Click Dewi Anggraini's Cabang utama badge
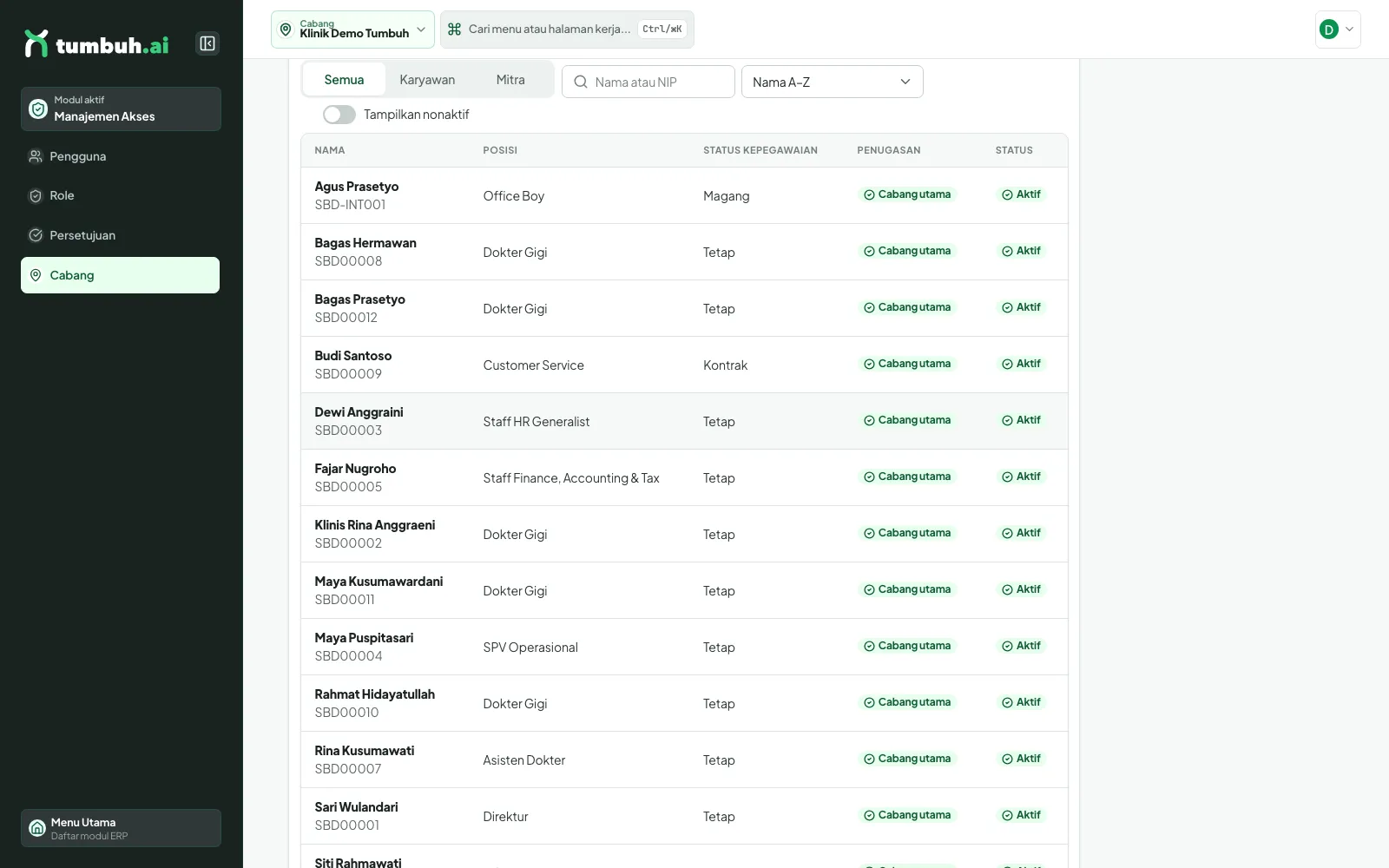This screenshot has width=1389, height=868. [x=907, y=420]
